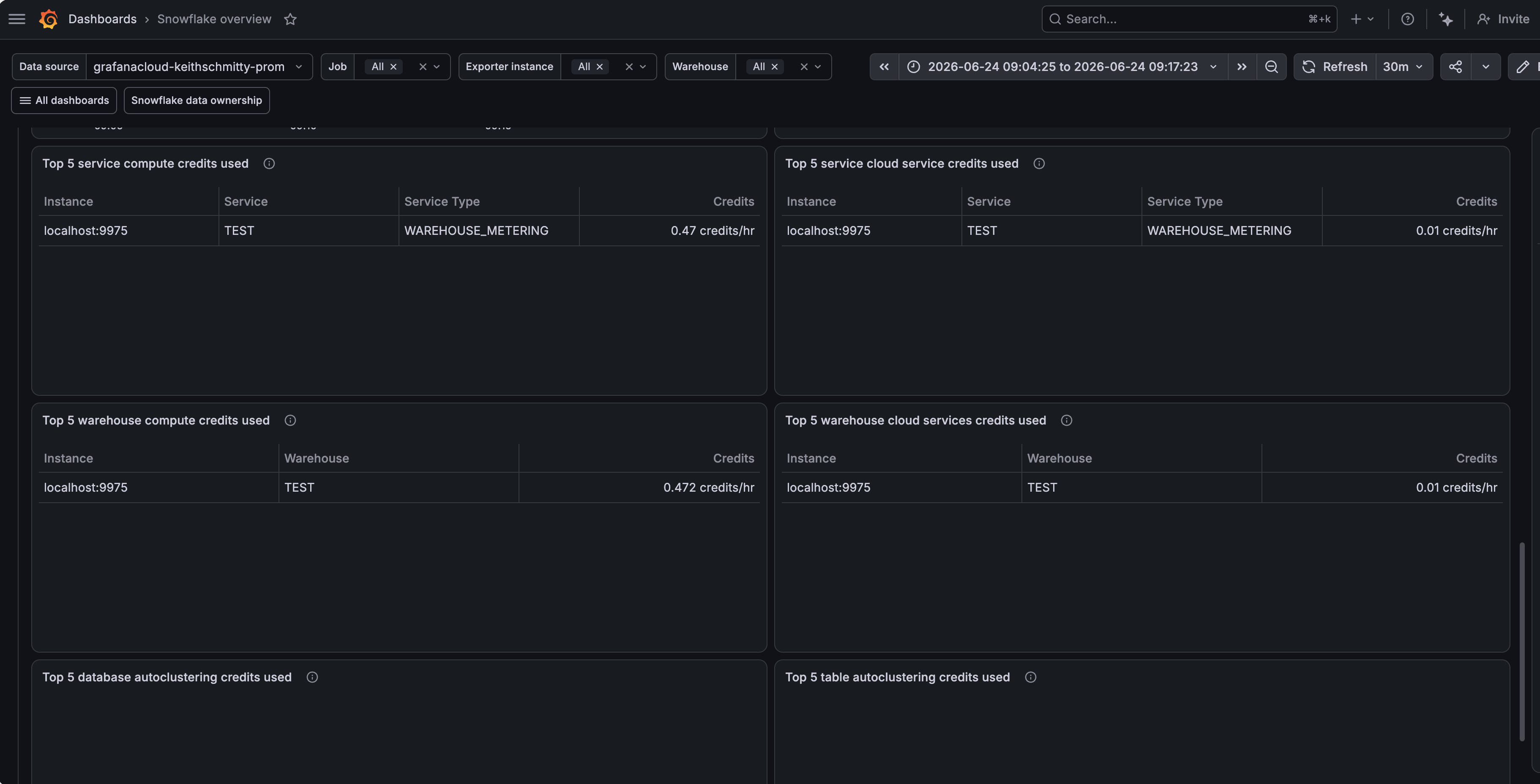1540x784 pixels.
Task: Open Top 5 warehouse cloud services credits title
Action: pos(915,420)
